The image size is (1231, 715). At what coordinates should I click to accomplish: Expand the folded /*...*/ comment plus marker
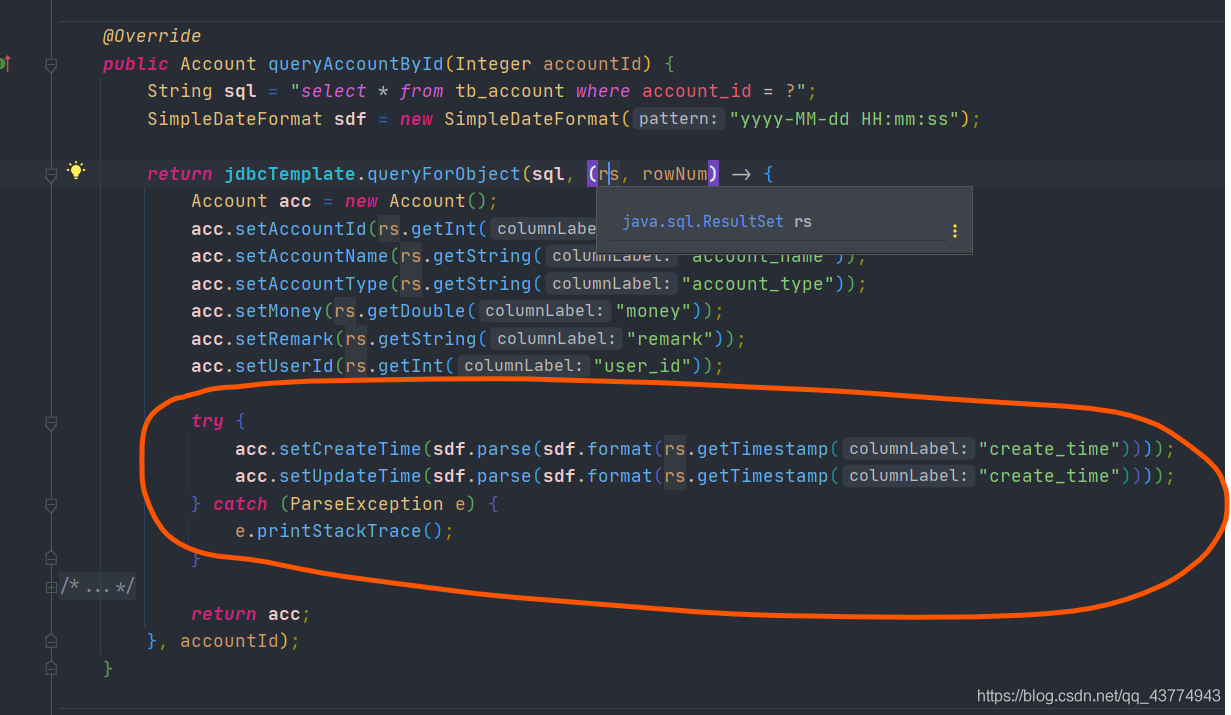pos(51,588)
